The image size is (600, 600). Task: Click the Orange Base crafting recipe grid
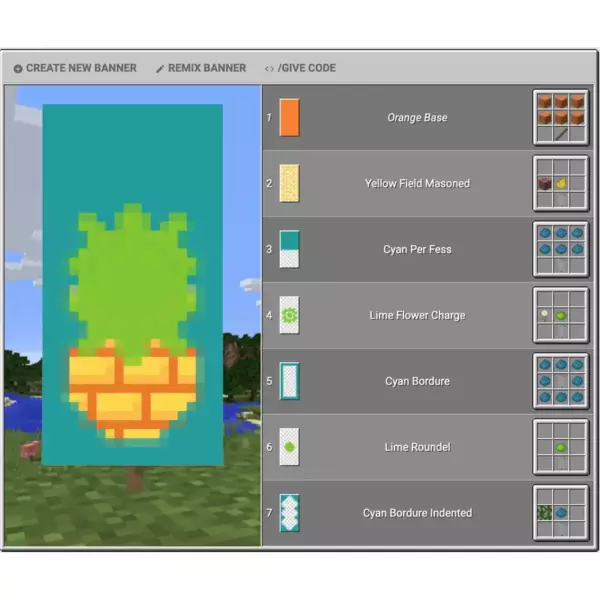[561, 117]
